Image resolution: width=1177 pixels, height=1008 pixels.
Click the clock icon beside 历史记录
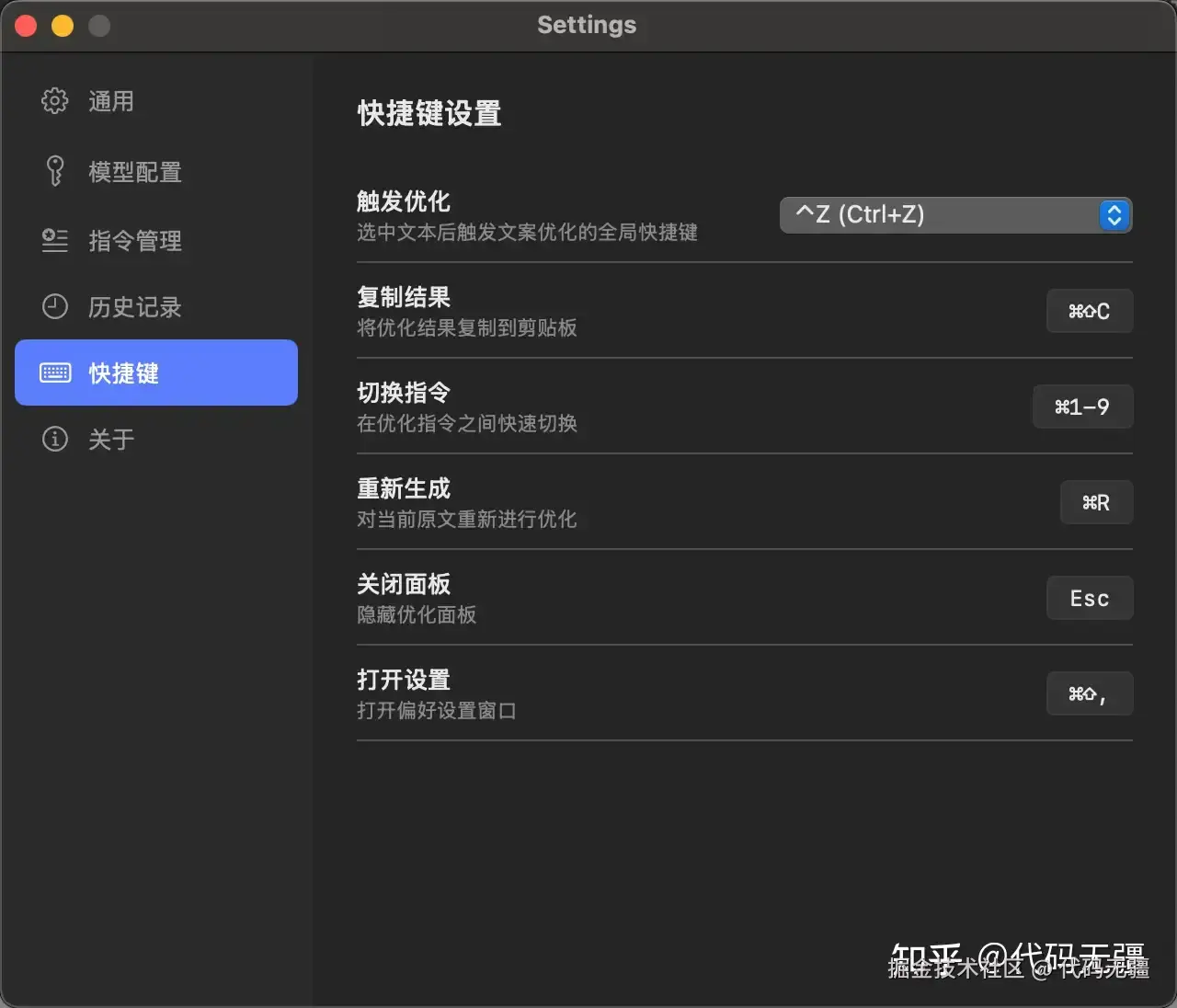coord(55,306)
